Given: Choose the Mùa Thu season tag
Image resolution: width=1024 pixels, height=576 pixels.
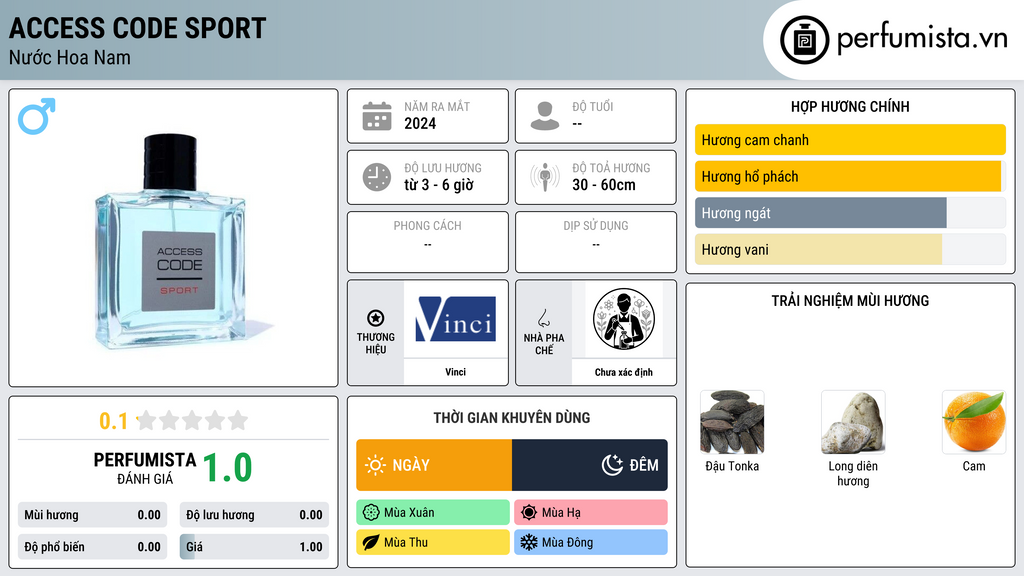Looking at the screenshot, I should tap(433, 542).
